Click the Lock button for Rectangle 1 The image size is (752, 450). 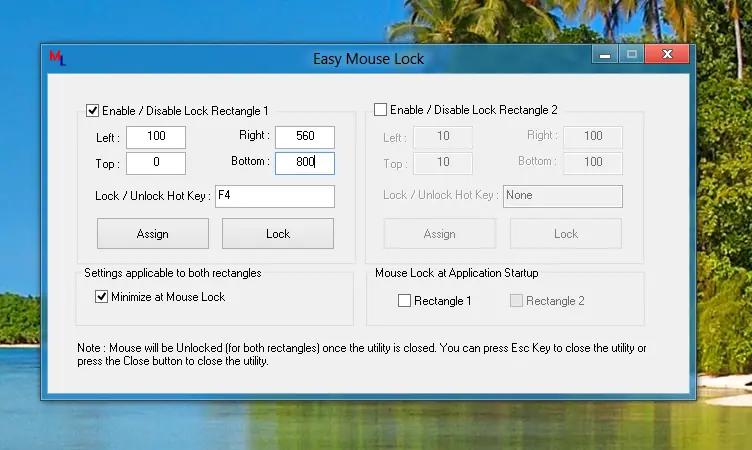(x=278, y=234)
